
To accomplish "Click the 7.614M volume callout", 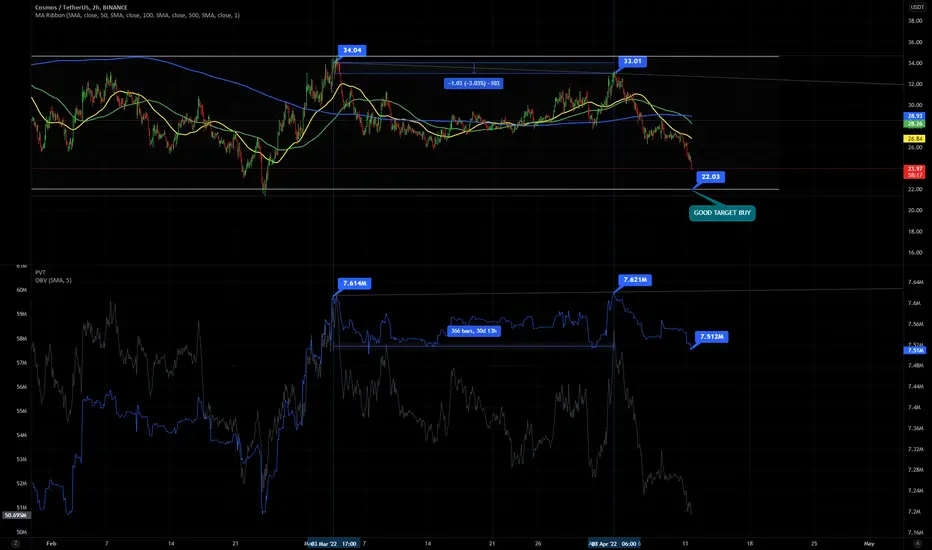I will point(354,284).
